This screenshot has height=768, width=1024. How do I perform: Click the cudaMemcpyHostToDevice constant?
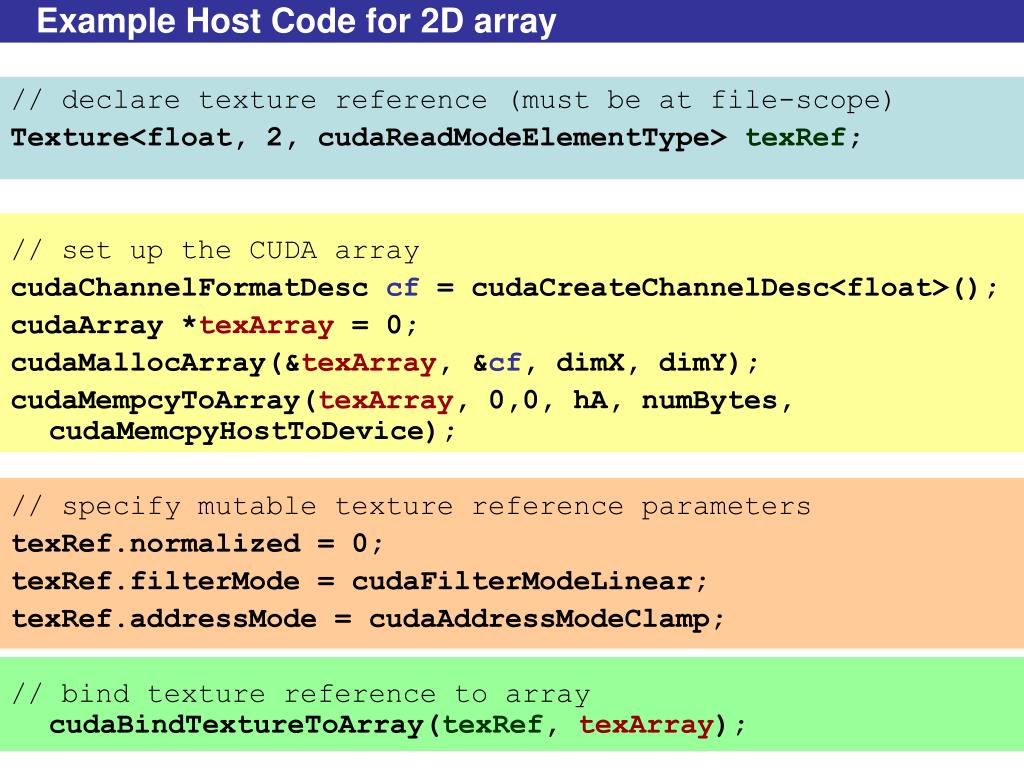(236, 431)
